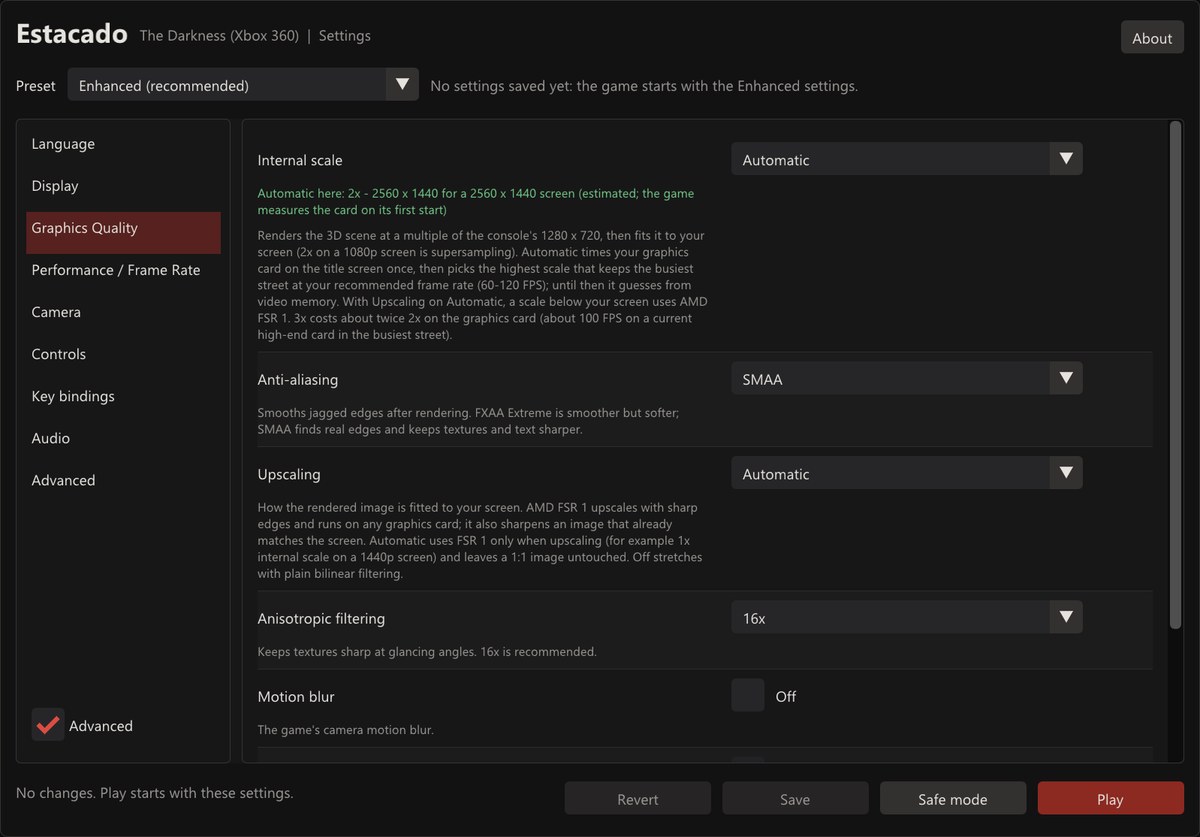Click the 'No settings saved yet' message
Image resolution: width=1200 pixels, height=837 pixels.
(644, 86)
